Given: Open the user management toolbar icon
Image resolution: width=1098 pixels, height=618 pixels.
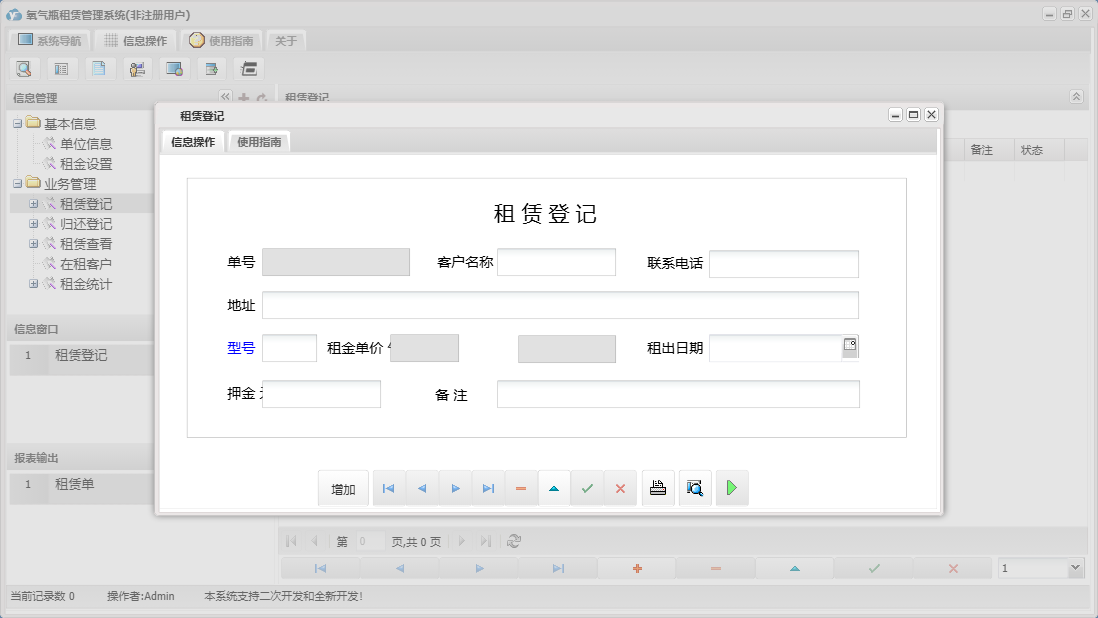Looking at the screenshot, I should point(137,68).
